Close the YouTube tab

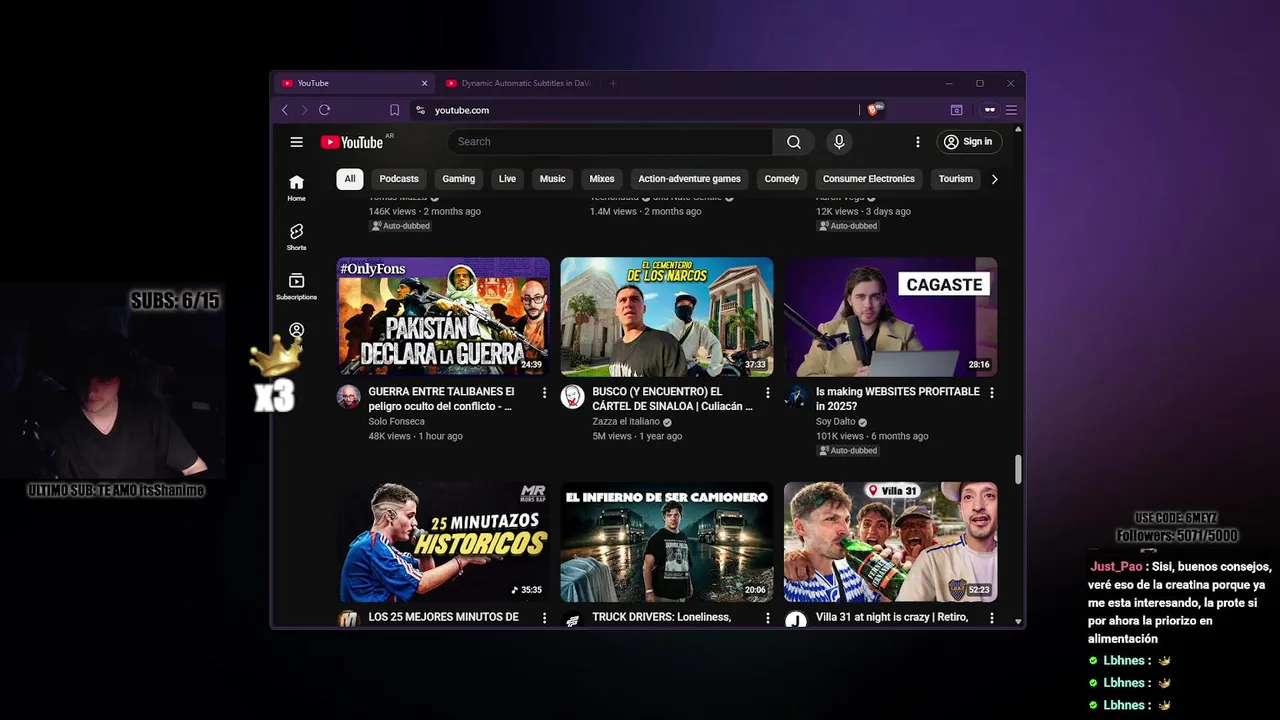[424, 83]
